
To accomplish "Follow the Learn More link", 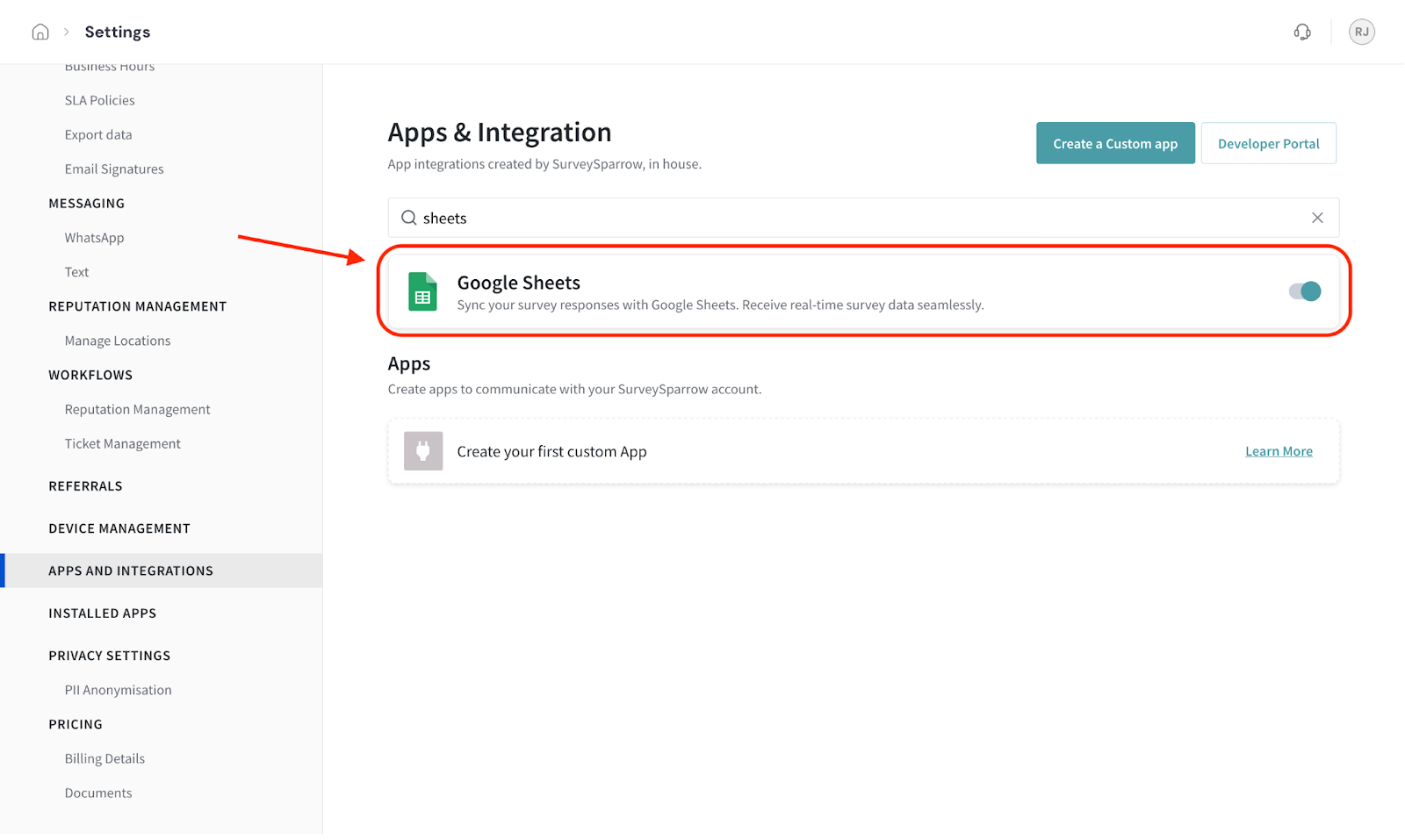I will (1279, 451).
